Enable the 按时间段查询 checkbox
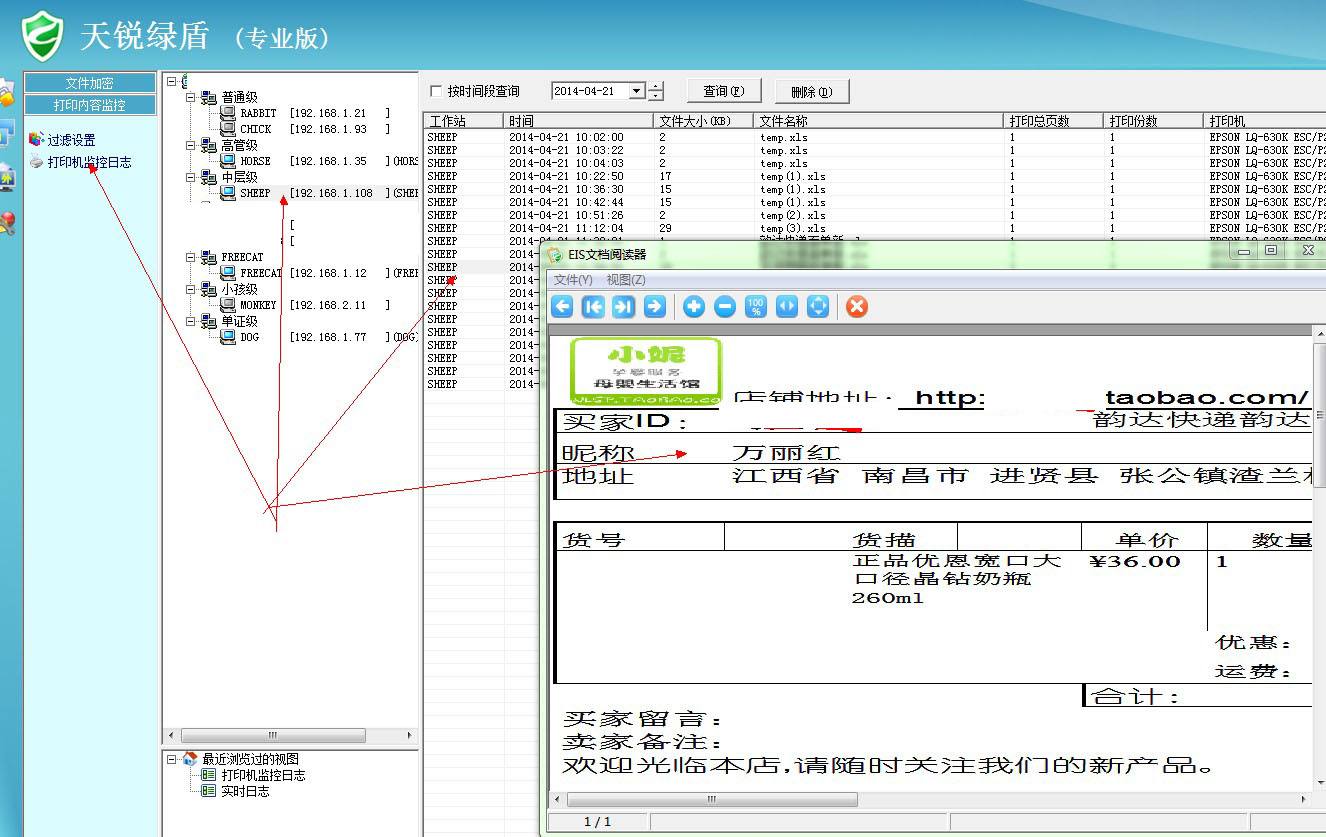Screen dimensions: 1326x837 (x=435, y=91)
